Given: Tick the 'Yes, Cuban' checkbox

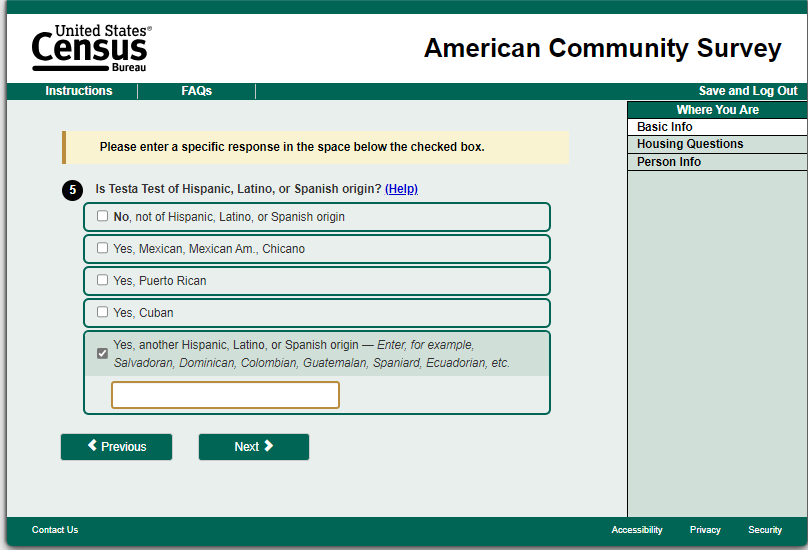Looking at the screenshot, I should [x=102, y=312].
